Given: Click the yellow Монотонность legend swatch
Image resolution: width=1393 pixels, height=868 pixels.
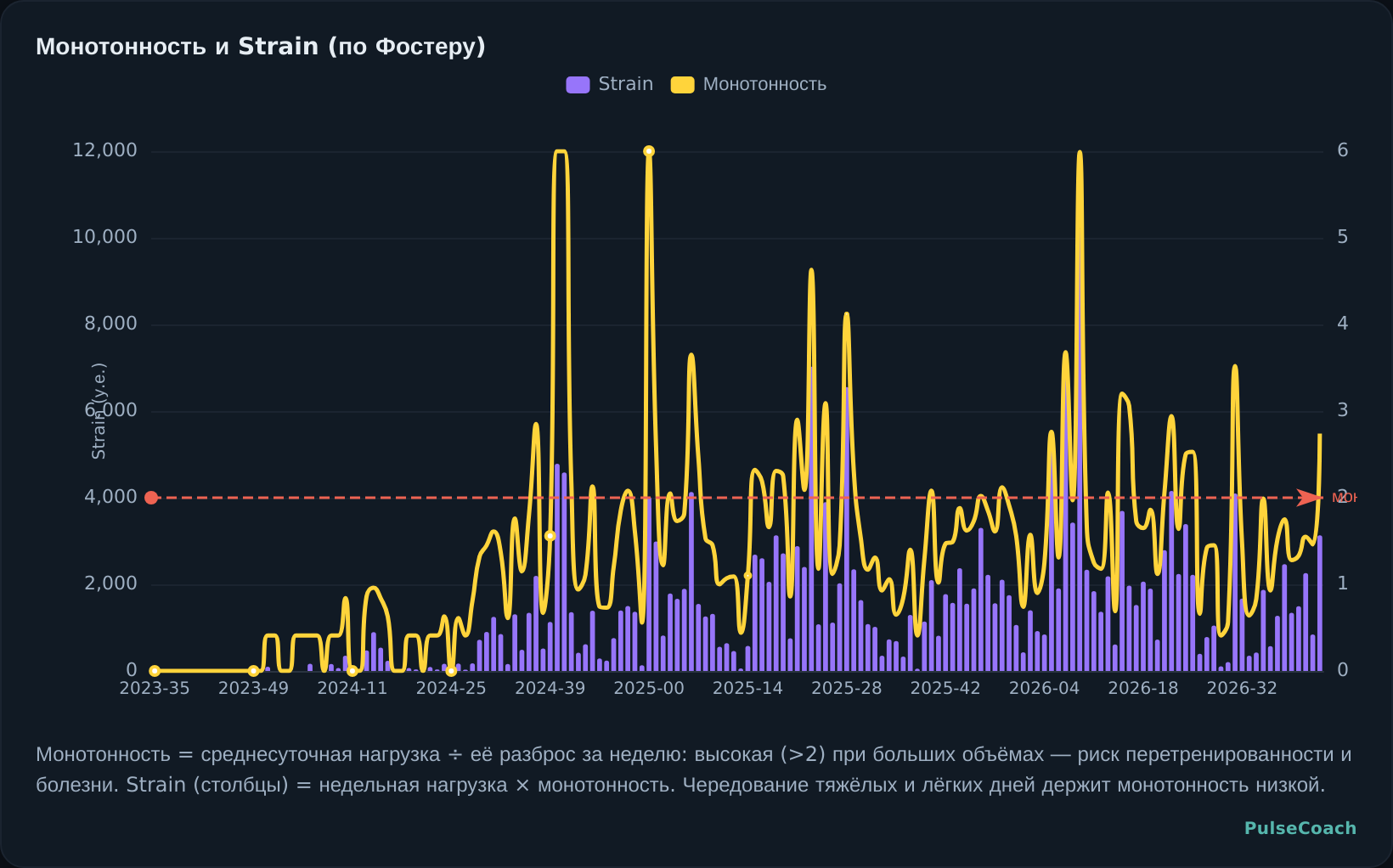Looking at the screenshot, I should 682,85.
